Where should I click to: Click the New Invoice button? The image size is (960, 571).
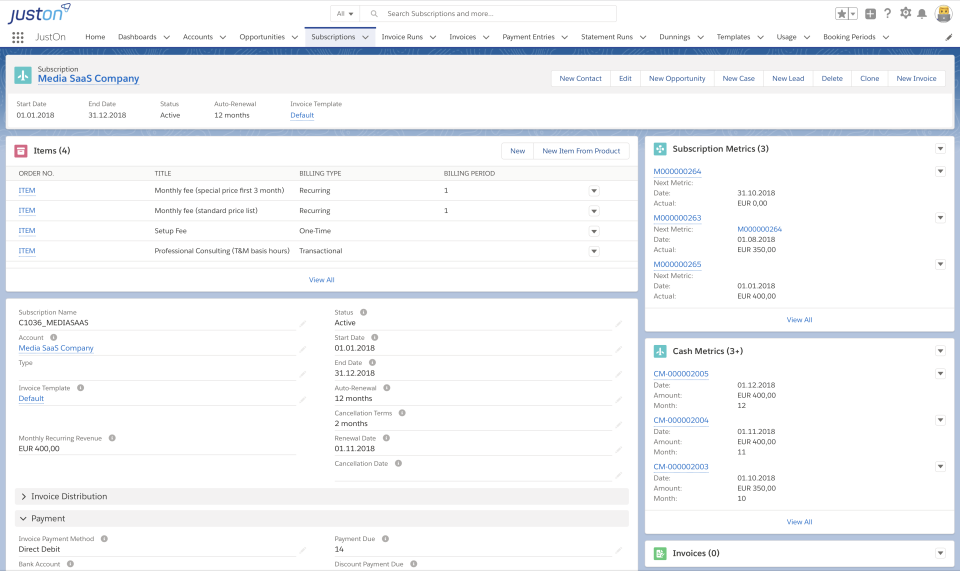coord(916,78)
